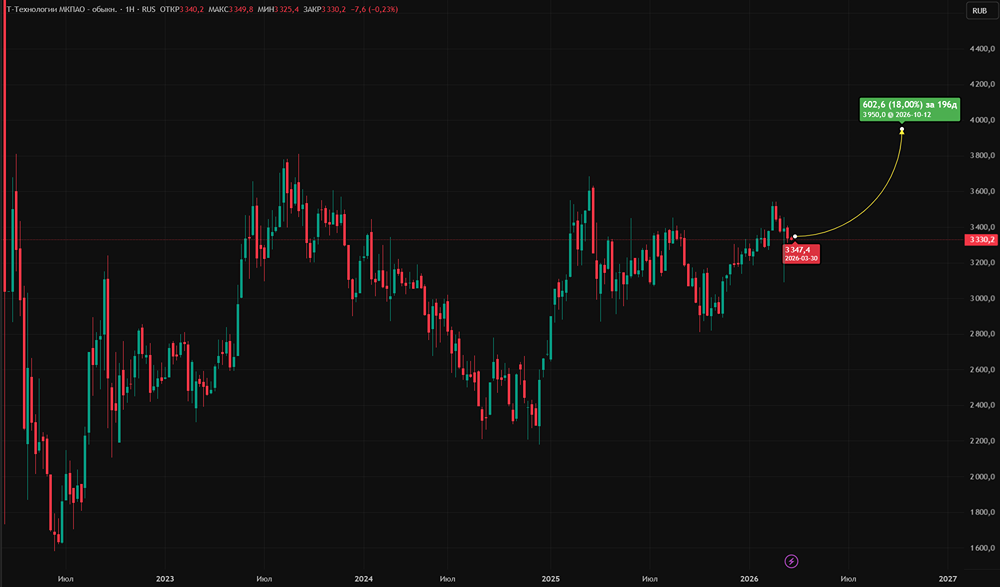Select the forecast curve start point handle
1000x587 pixels.
[795, 237]
